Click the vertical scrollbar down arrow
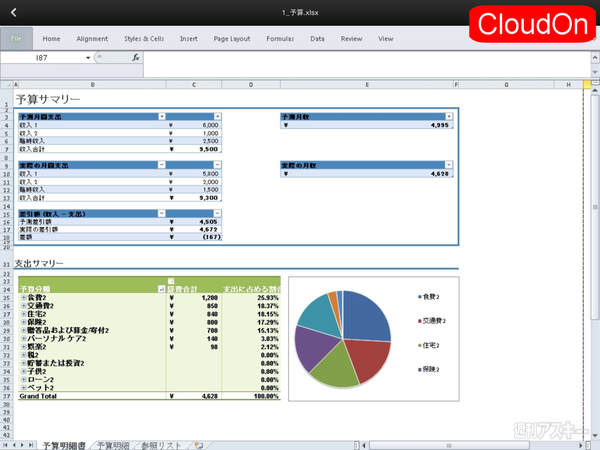600x450 pixels. pos(595,435)
